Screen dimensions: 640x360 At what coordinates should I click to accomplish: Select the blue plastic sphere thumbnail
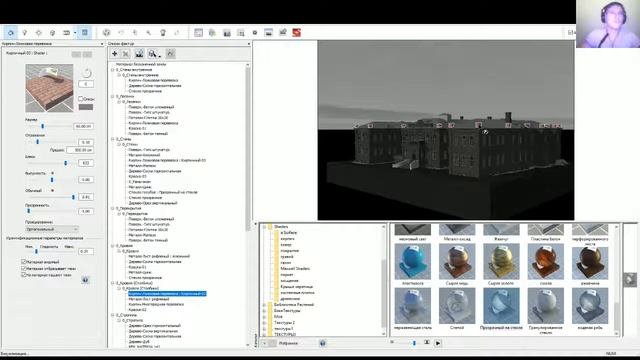[x=413, y=262]
